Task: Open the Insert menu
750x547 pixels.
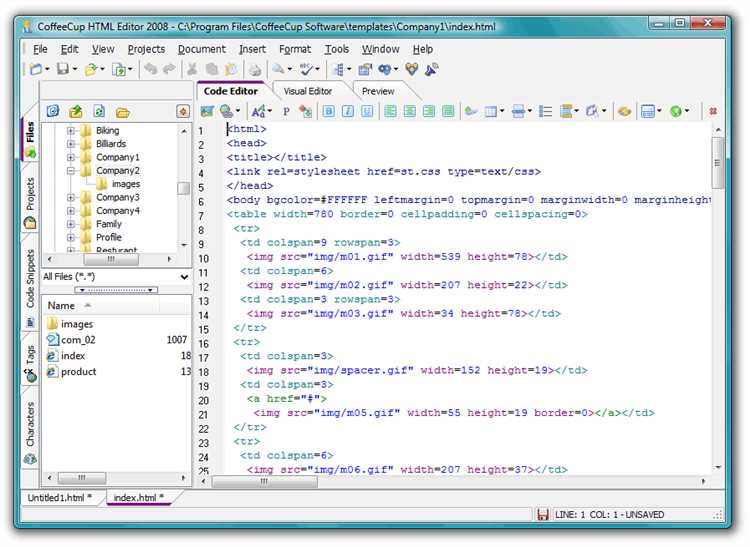Action: pos(252,48)
